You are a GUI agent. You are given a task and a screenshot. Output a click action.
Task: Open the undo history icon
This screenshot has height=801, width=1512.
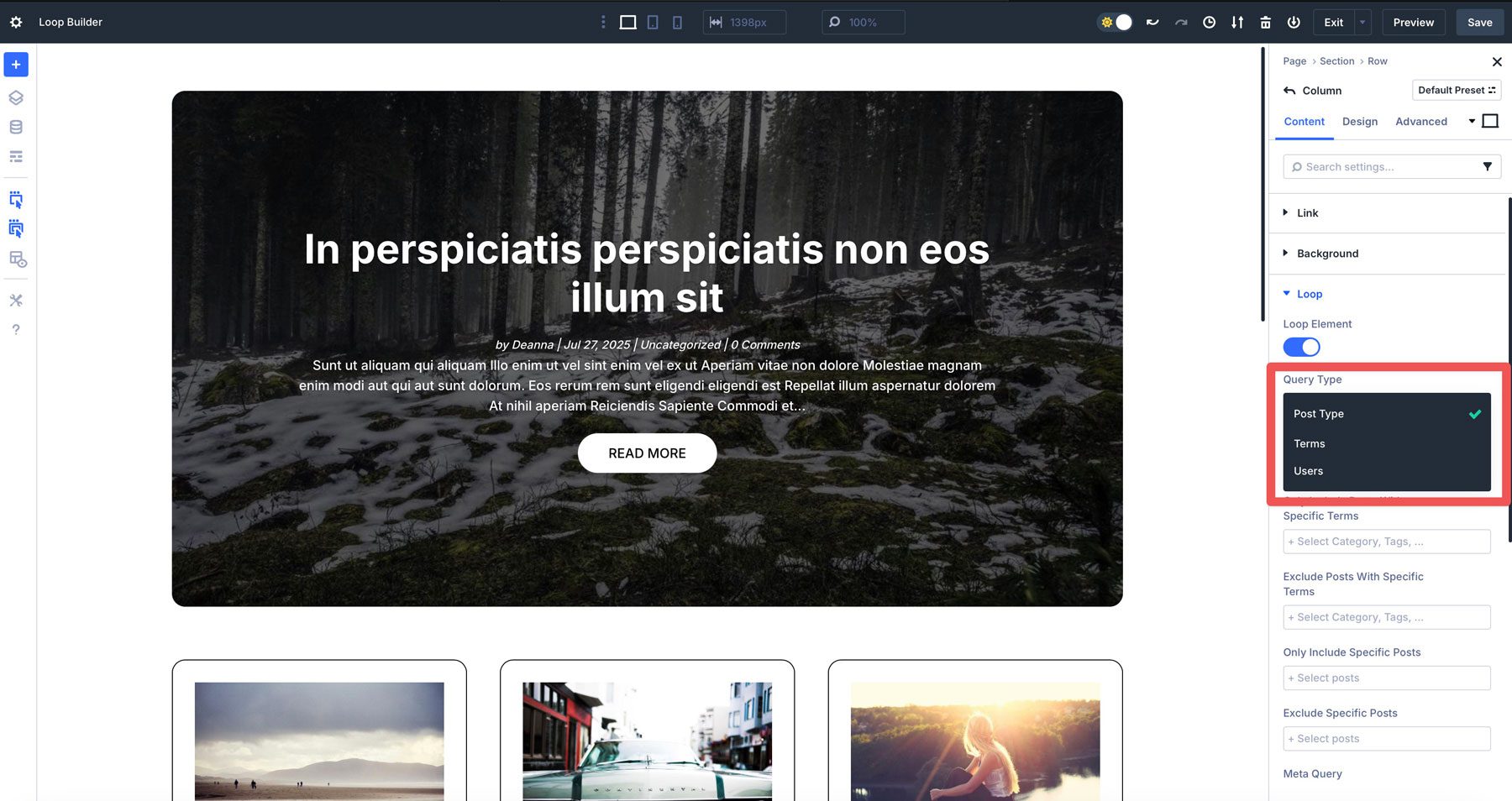coord(1210,23)
